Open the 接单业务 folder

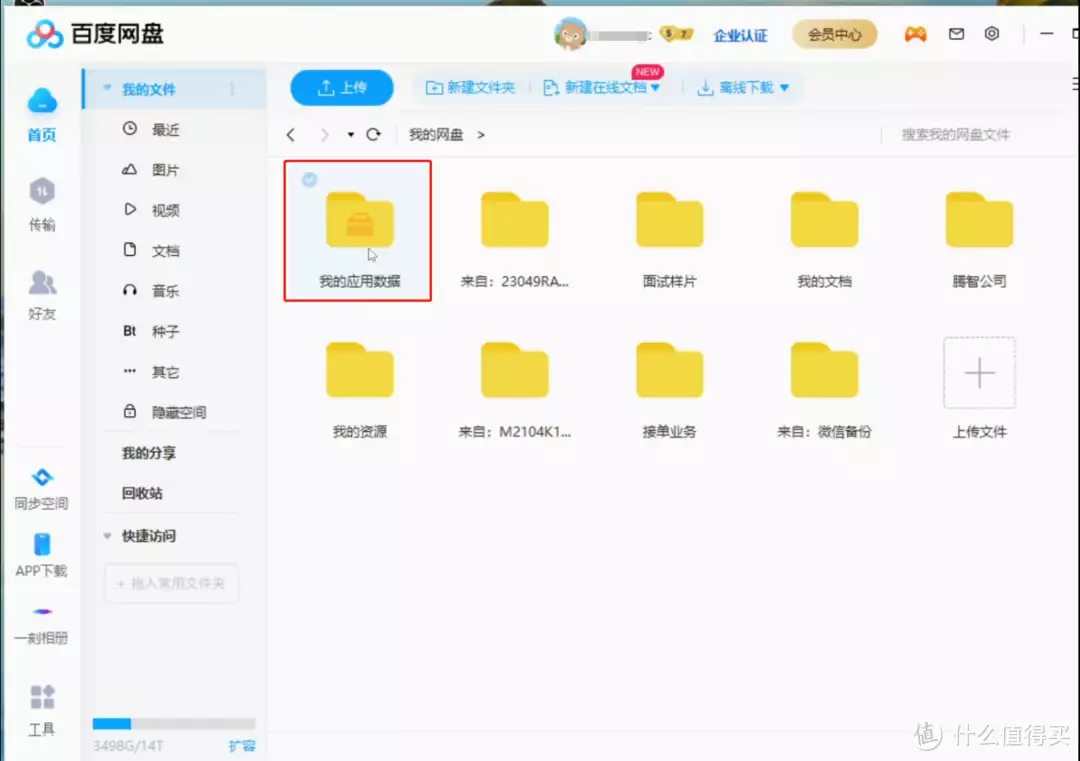[669, 390]
